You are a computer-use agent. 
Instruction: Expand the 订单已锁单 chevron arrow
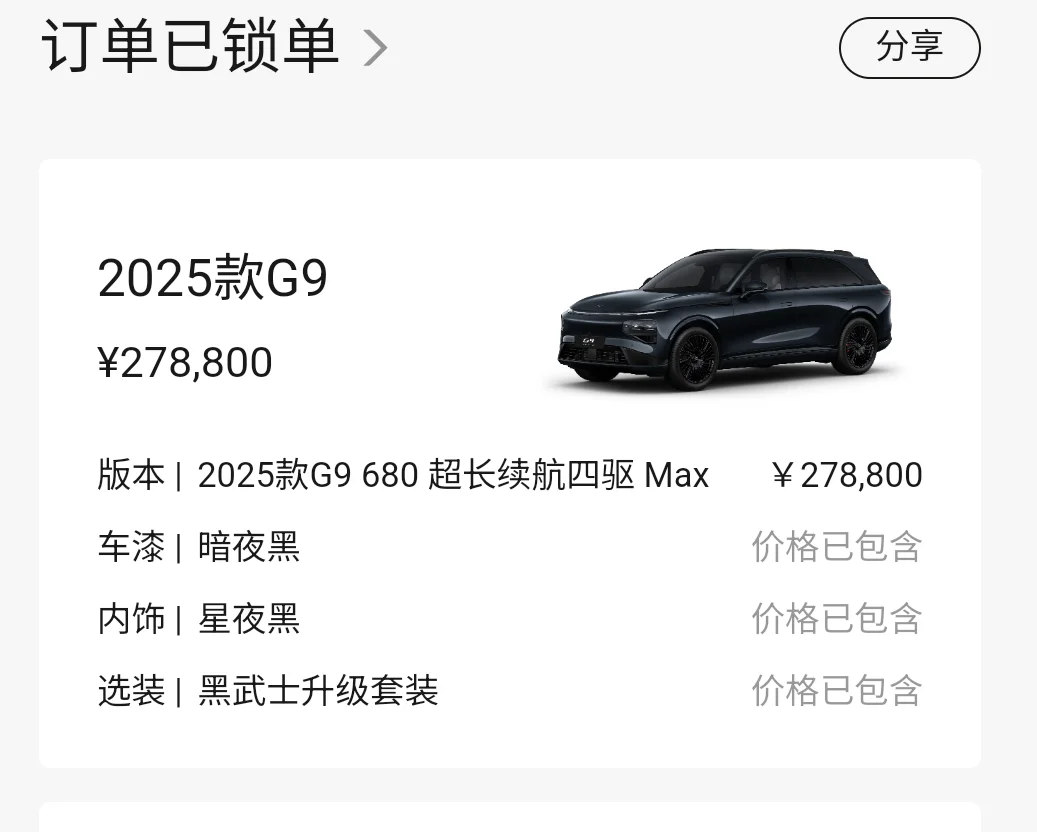tap(375, 48)
